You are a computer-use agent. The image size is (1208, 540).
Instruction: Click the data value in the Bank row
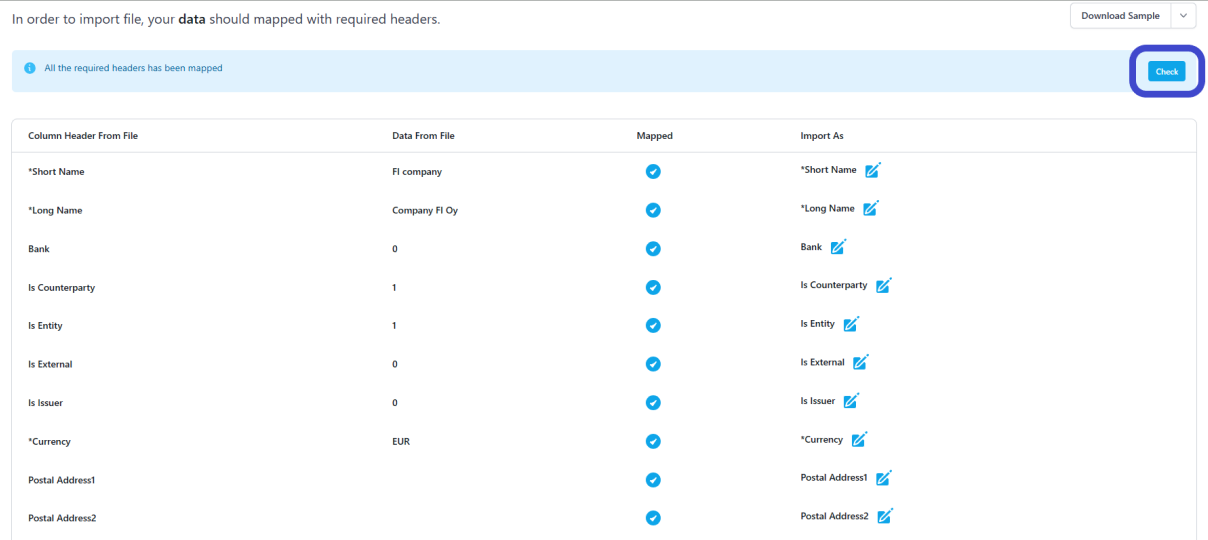[395, 249]
